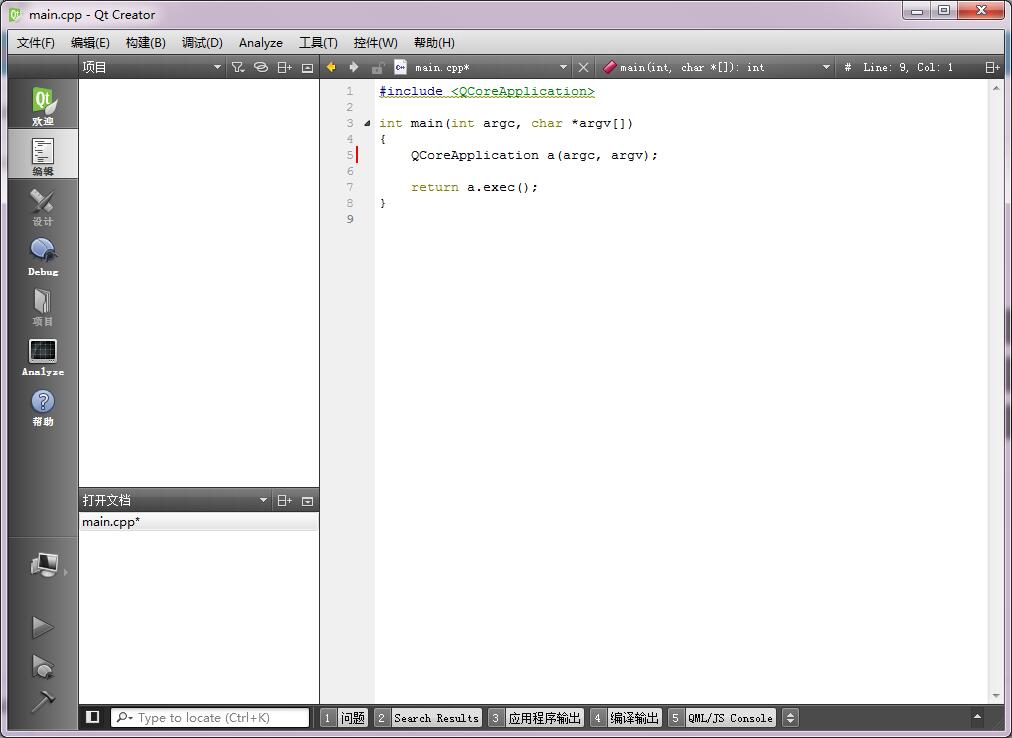Open the 编辑(E) menu

(90, 43)
